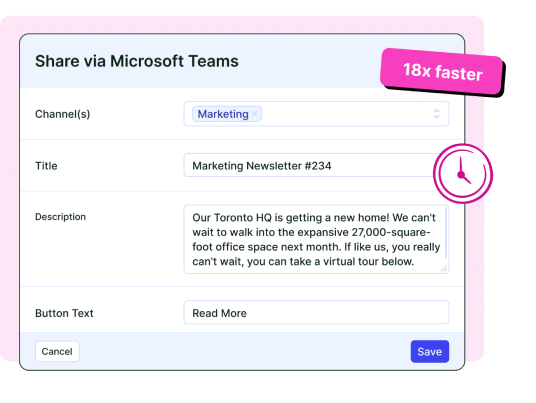
Task: Click the Cancel button
Action: click(x=57, y=351)
